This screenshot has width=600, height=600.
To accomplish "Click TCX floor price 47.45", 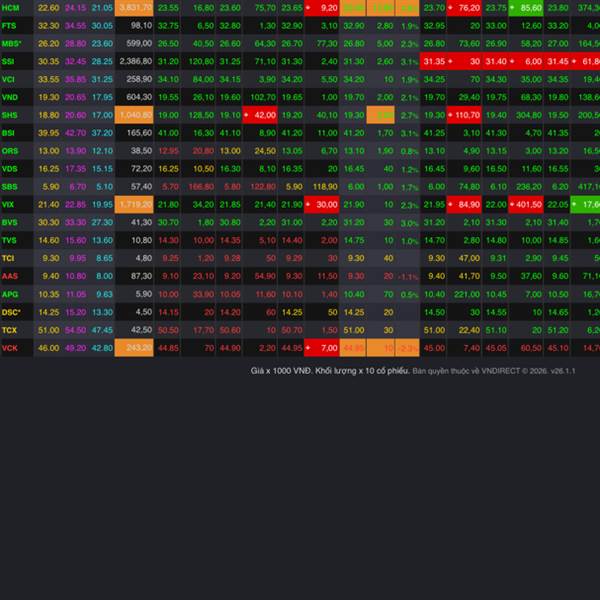I will coord(102,330).
